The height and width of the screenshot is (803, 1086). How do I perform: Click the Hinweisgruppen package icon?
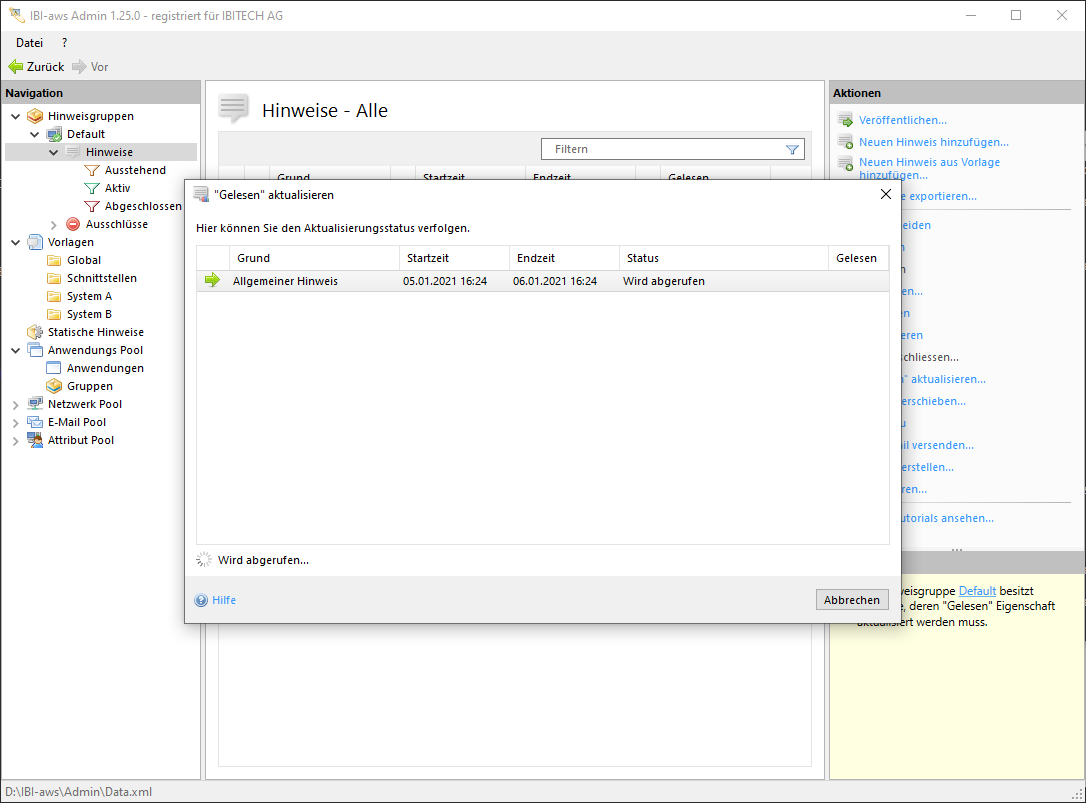[35, 116]
